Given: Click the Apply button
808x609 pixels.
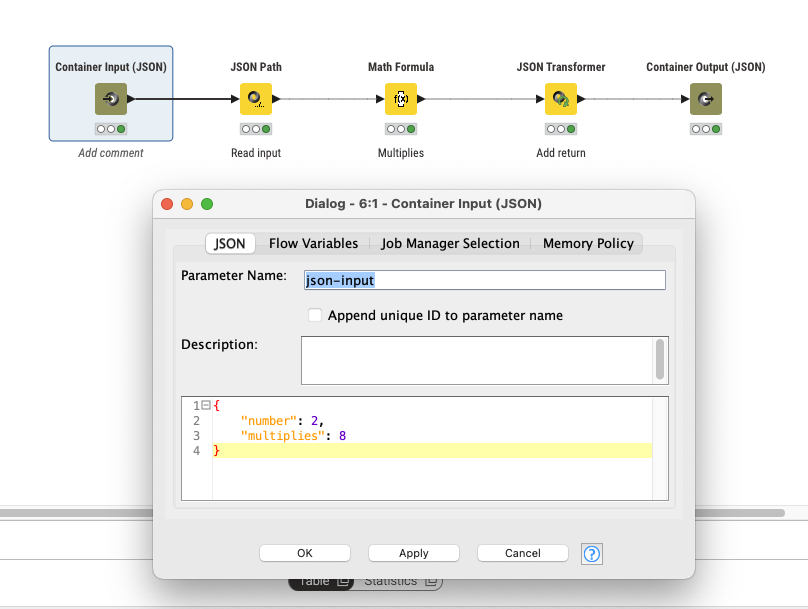Looking at the screenshot, I should 413,553.
